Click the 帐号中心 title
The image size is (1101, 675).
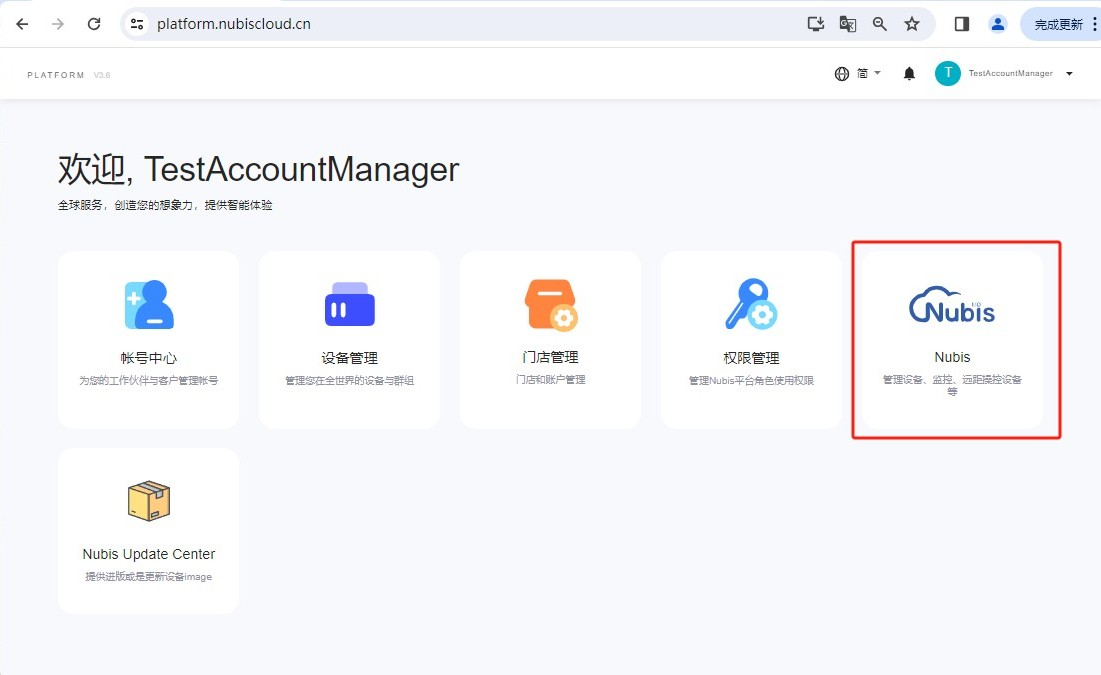click(x=149, y=358)
